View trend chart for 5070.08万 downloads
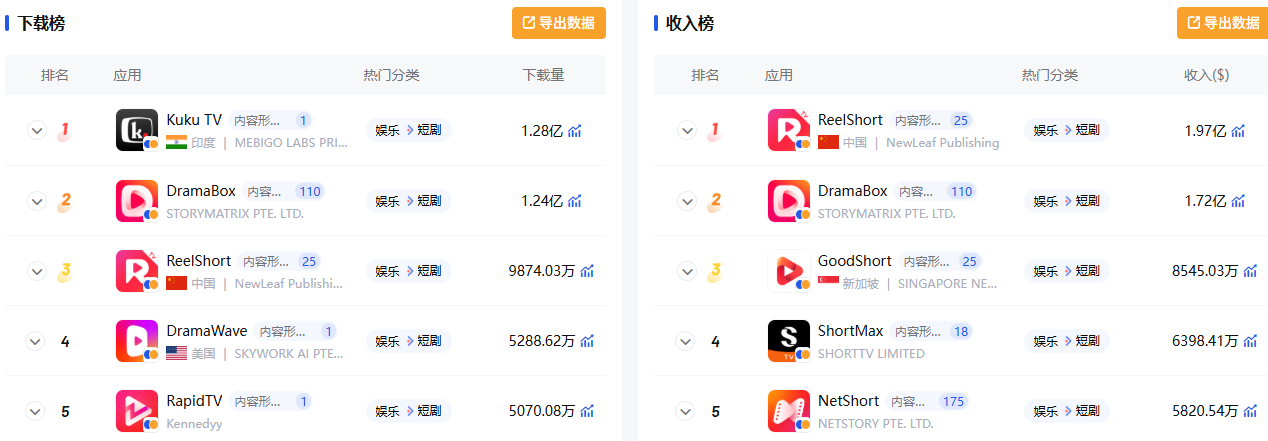The height and width of the screenshot is (441, 1268). click(587, 411)
